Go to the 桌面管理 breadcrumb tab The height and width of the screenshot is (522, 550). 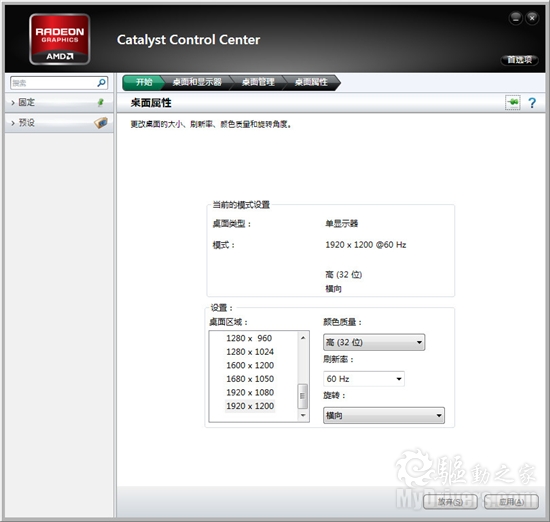pos(258,82)
